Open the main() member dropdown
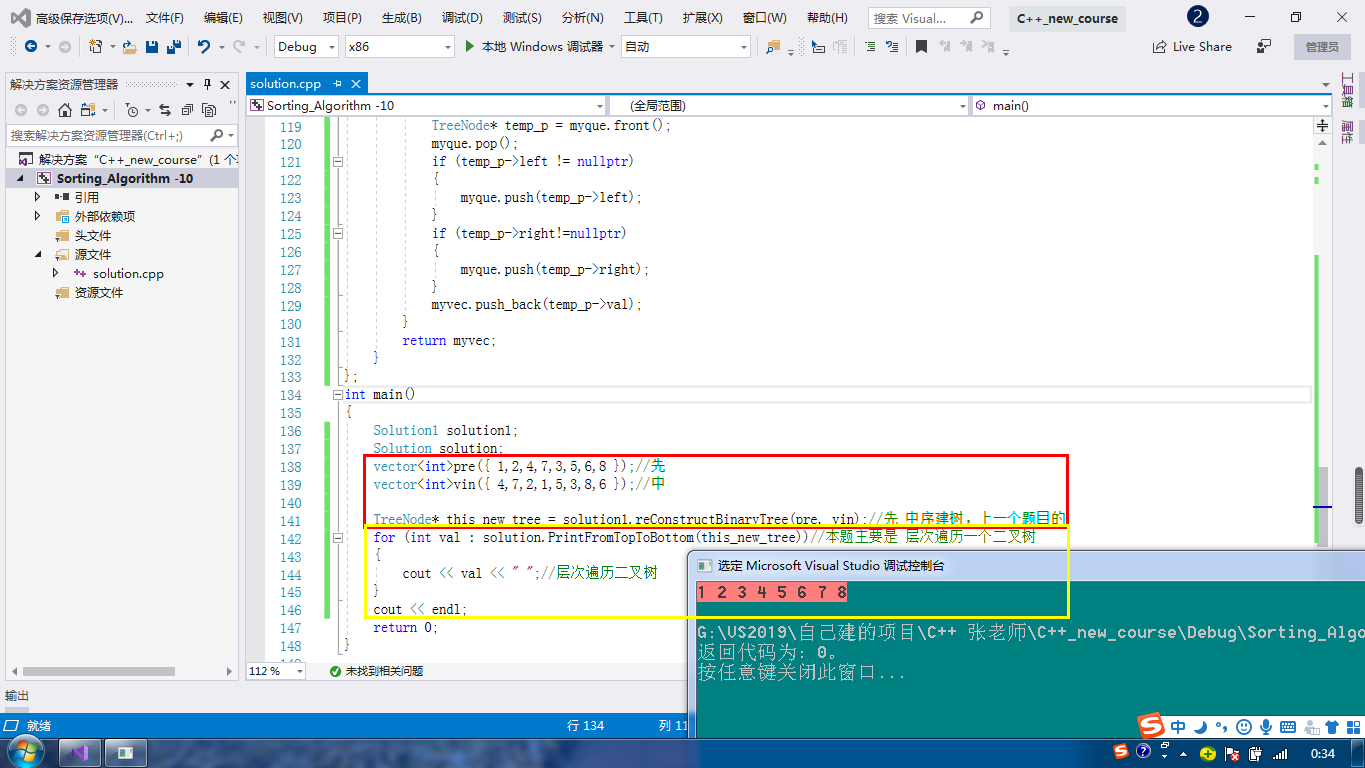 (1150, 105)
